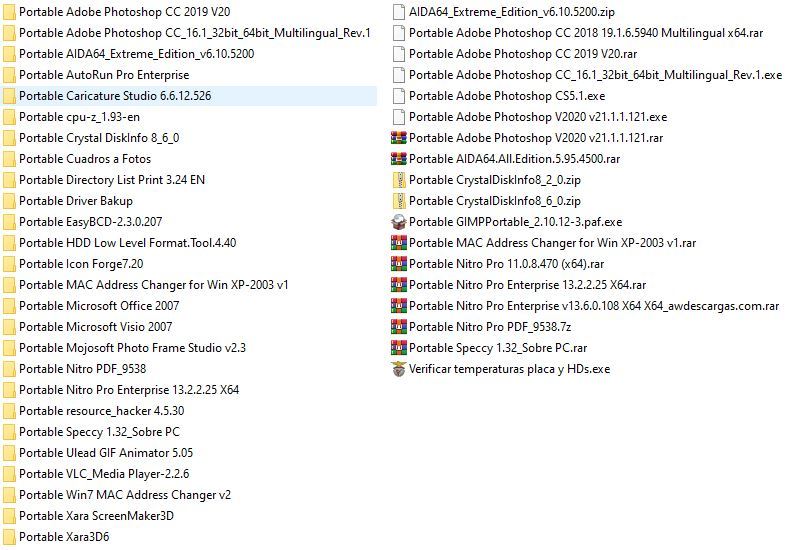
Task: Click folder icon of Portable resource_hacker 4.5.30
Action: point(9,411)
